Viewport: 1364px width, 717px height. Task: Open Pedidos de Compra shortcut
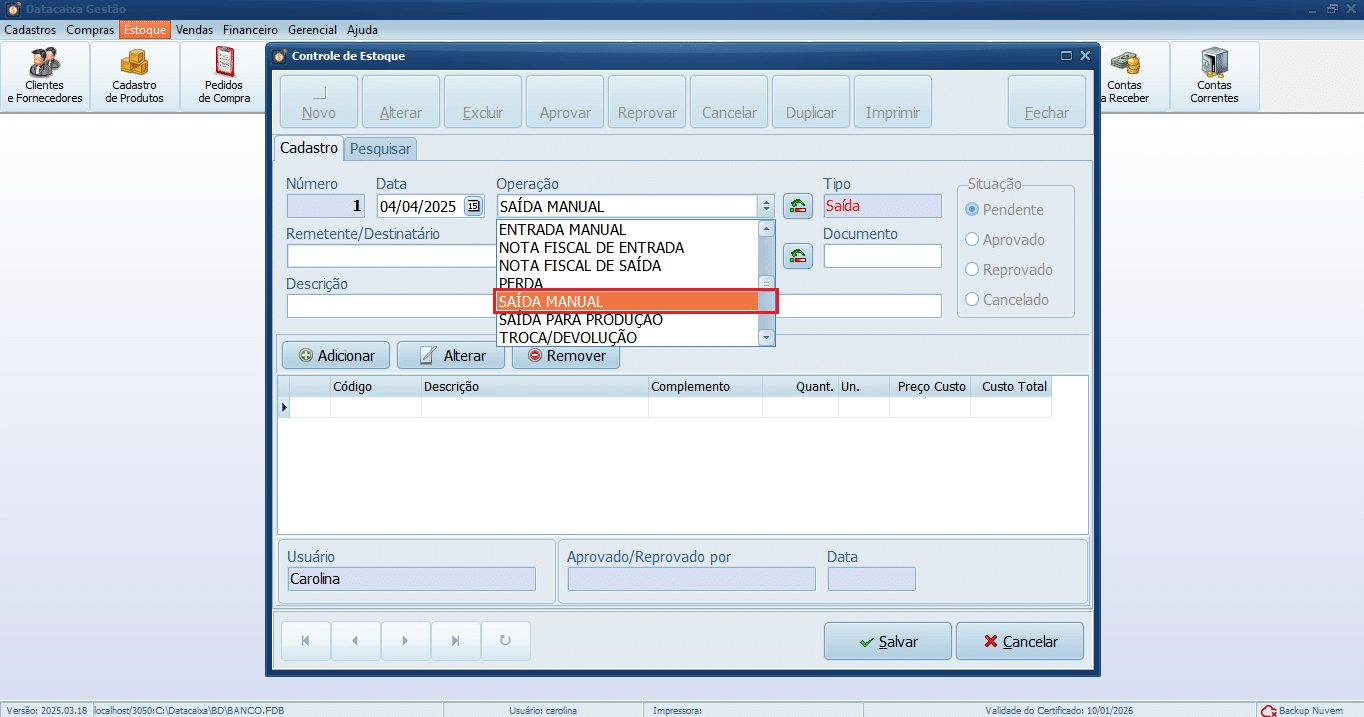click(223, 75)
